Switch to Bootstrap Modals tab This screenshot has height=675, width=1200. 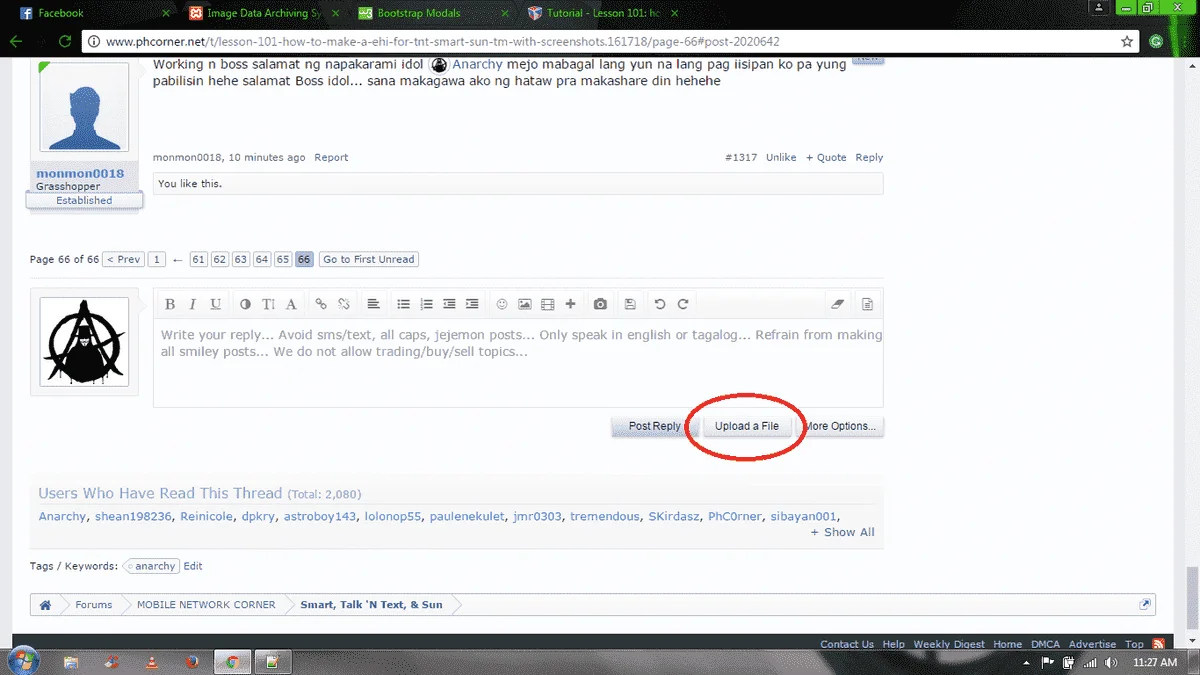pyautogui.click(x=435, y=14)
